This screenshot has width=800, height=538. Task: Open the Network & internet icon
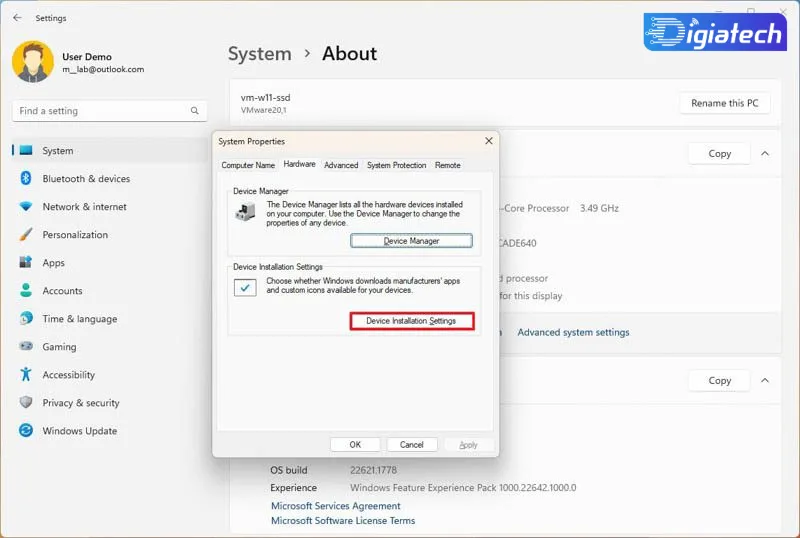point(26,206)
